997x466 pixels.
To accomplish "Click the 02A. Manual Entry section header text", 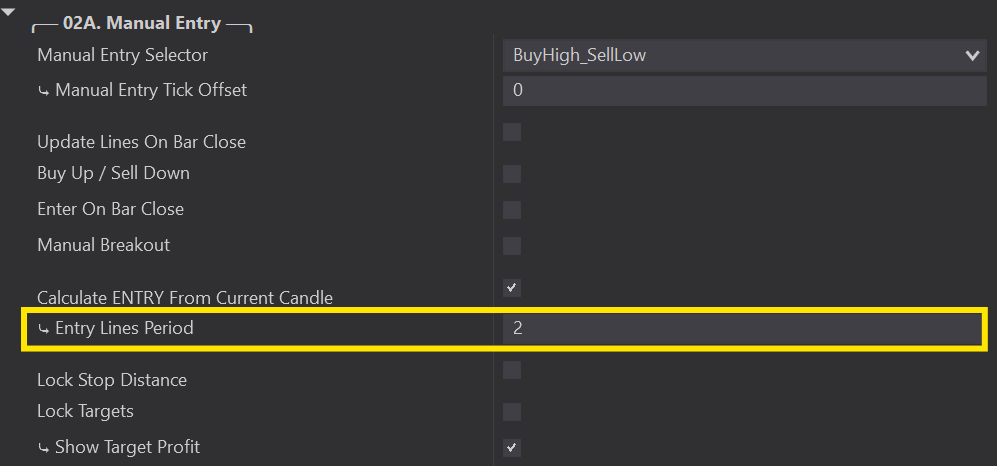I will click(x=141, y=22).
